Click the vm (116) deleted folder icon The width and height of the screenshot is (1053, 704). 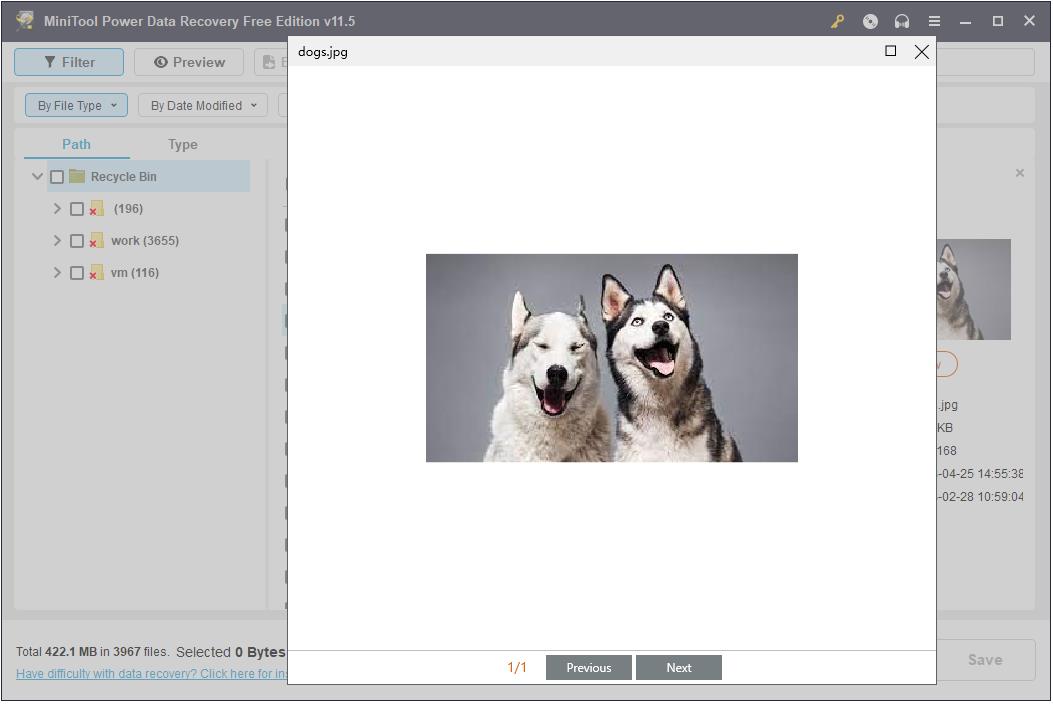click(x=96, y=273)
